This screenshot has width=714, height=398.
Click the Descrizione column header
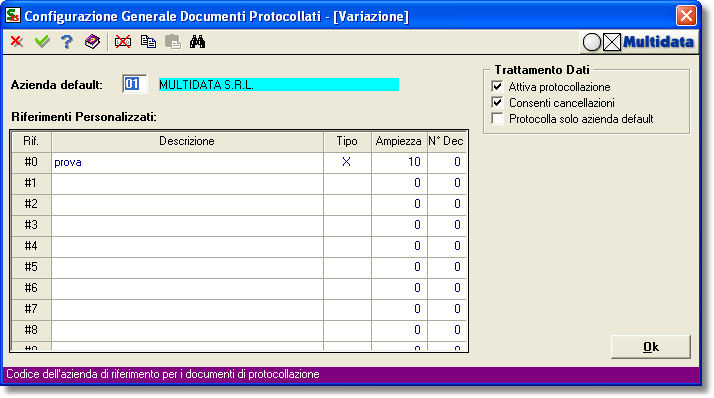click(x=188, y=142)
